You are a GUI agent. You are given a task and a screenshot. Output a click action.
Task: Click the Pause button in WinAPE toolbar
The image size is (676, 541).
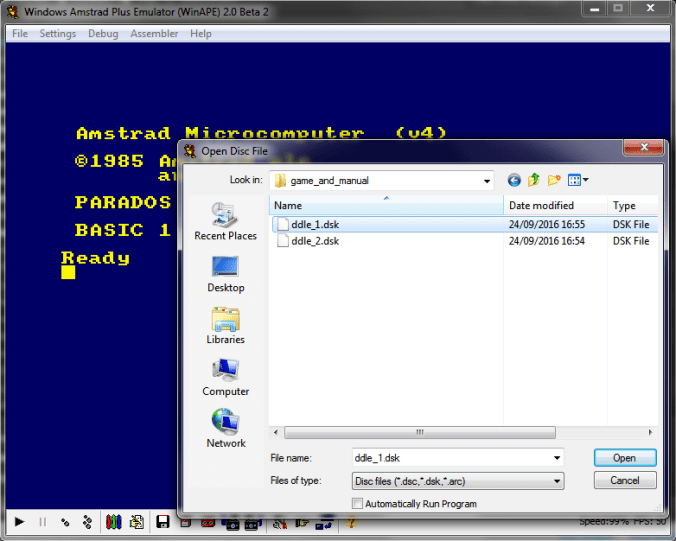click(x=43, y=522)
